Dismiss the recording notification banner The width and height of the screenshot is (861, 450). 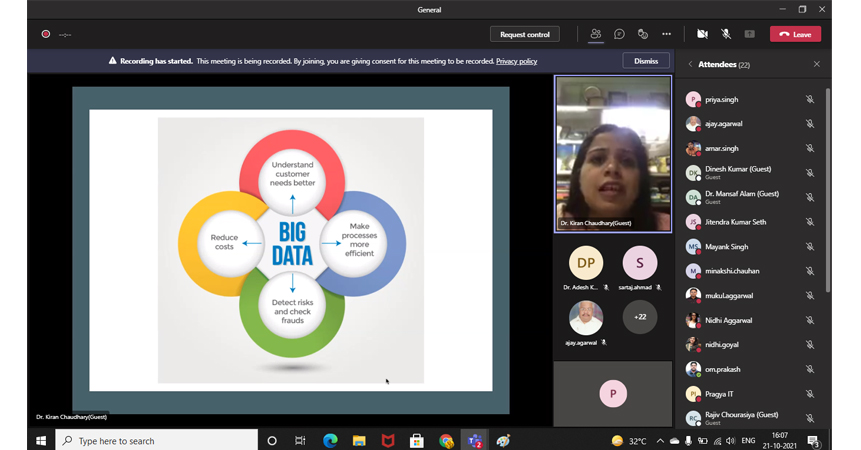tap(646, 61)
